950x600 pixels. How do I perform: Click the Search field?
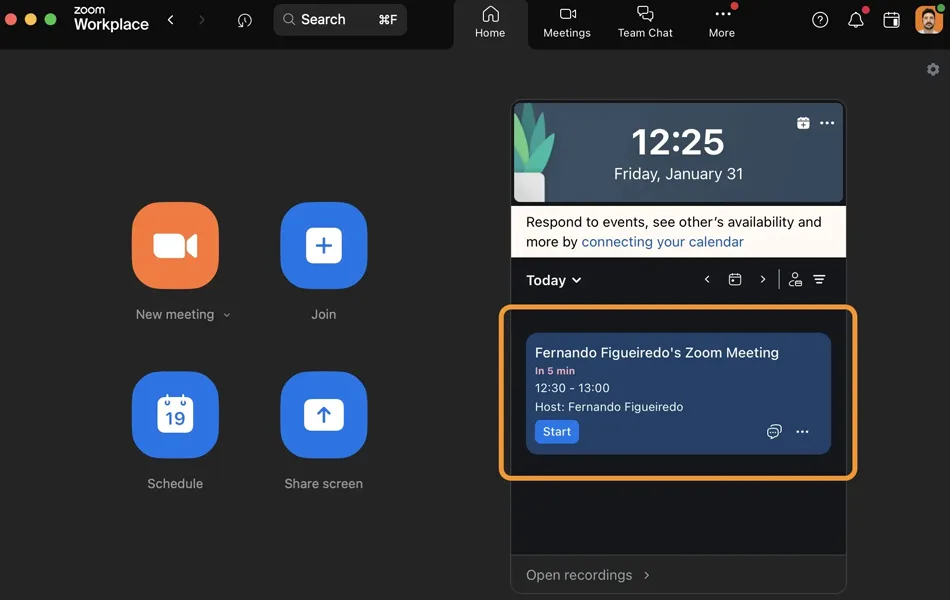click(340, 20)
